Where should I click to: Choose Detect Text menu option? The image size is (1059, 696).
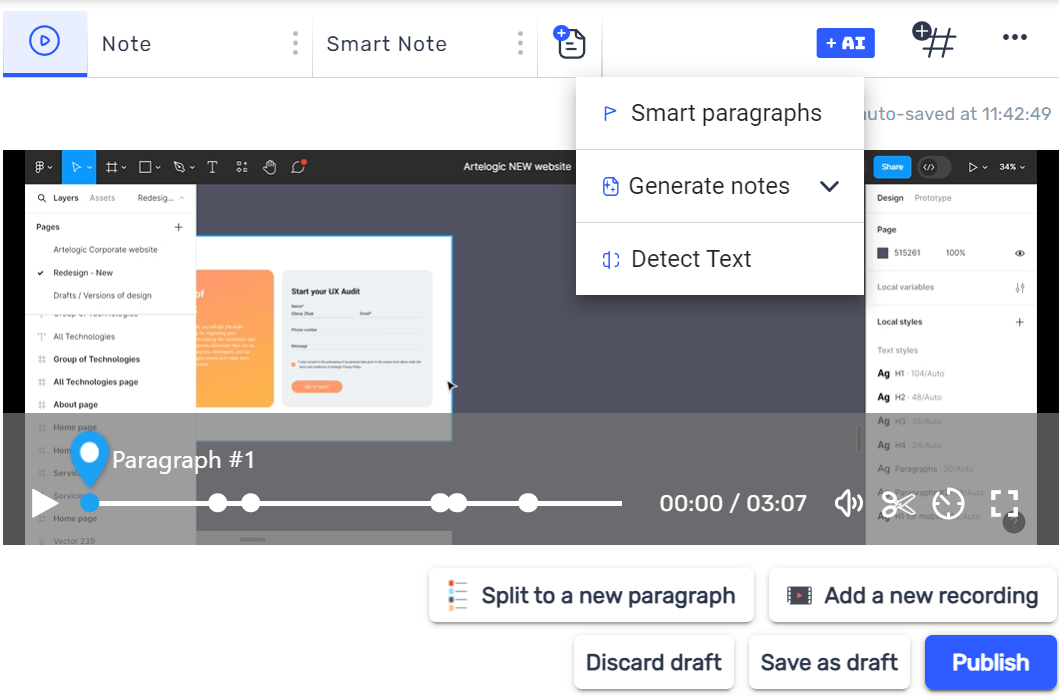pyautogui.click(x=690, y=260)
